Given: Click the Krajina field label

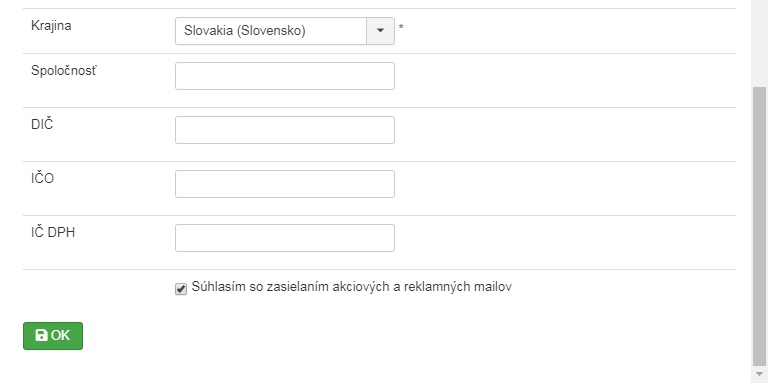Looking at the screenshot, I should pyautogui.click(x=51, y=26).
